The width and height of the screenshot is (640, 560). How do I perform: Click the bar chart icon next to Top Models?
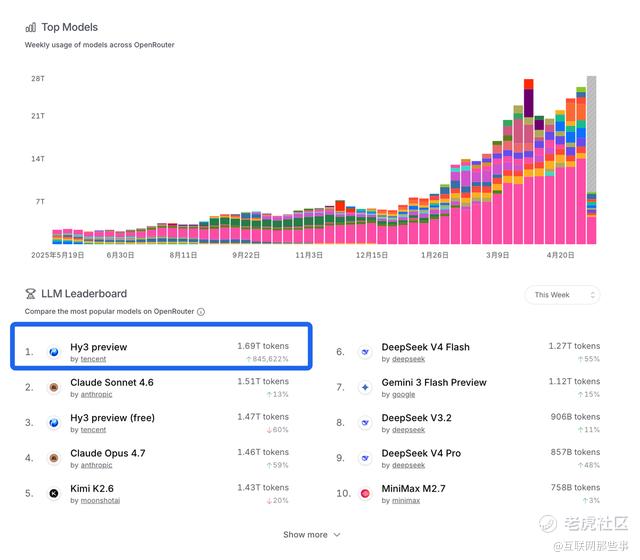tap(31, 27)
